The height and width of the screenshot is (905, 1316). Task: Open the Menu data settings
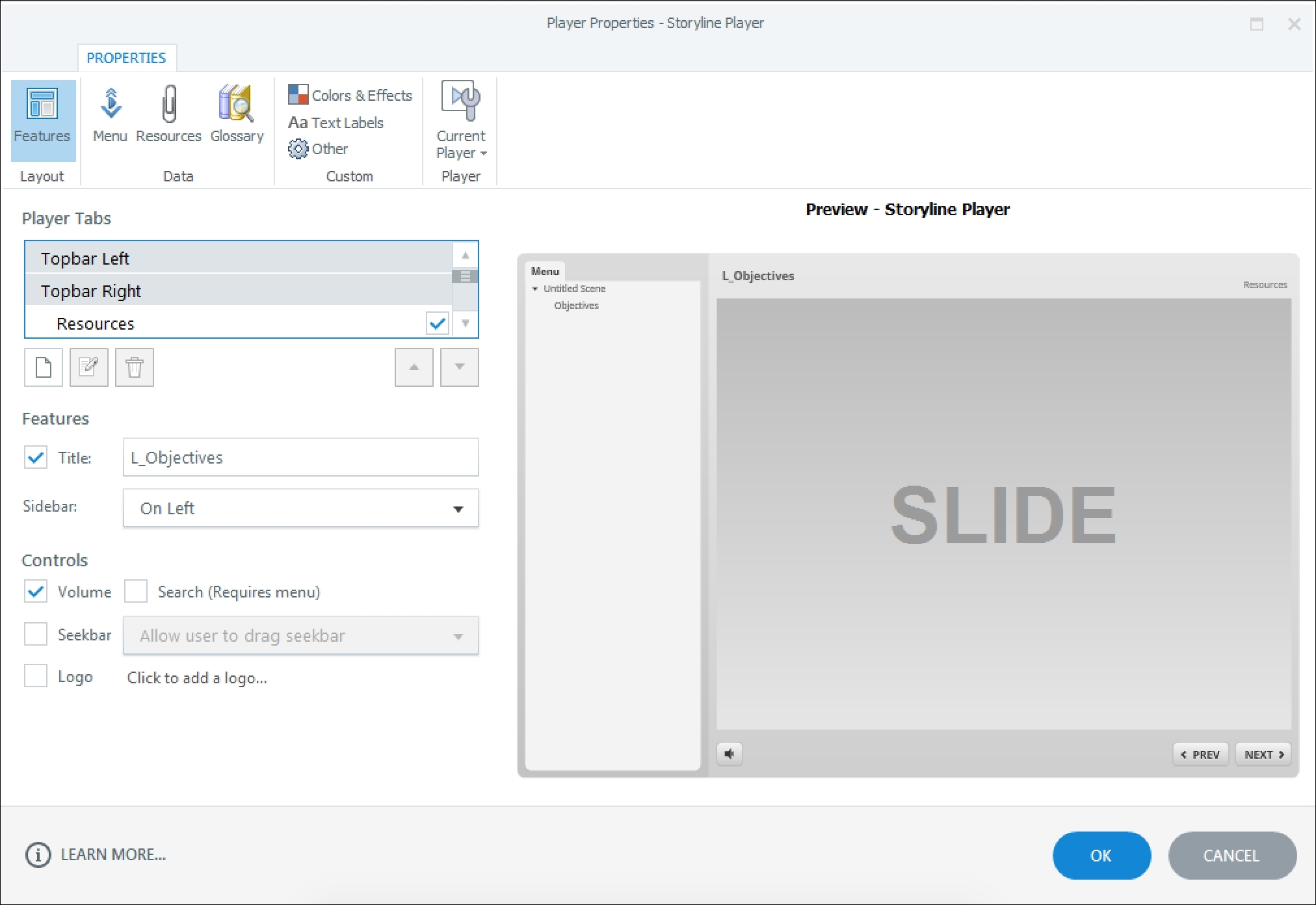tap(110, 114)
